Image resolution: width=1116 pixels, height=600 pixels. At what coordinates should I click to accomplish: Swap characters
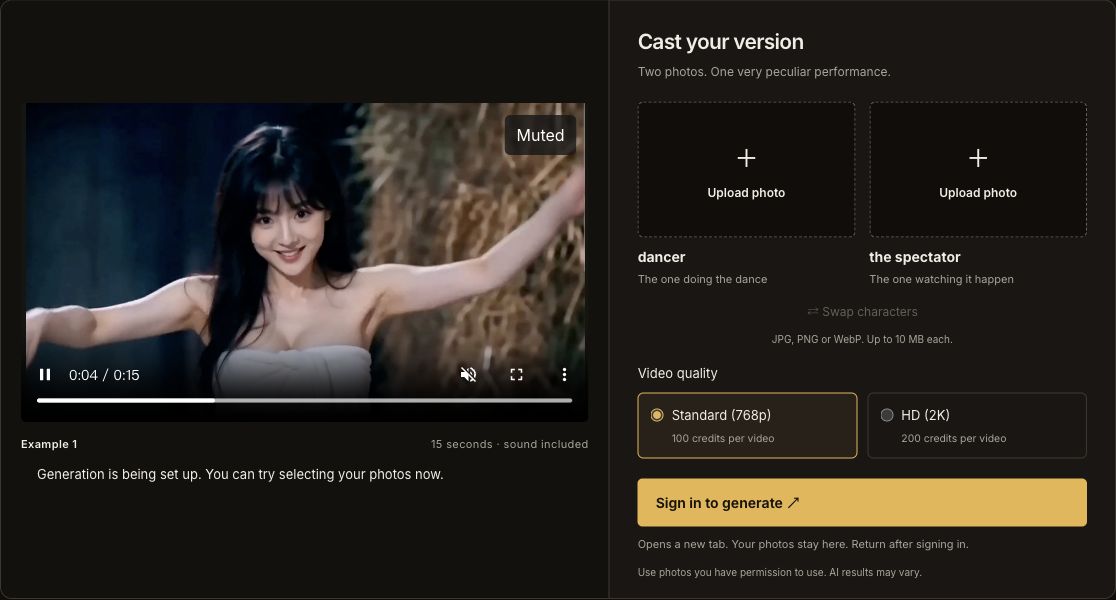tap(862, 312)
